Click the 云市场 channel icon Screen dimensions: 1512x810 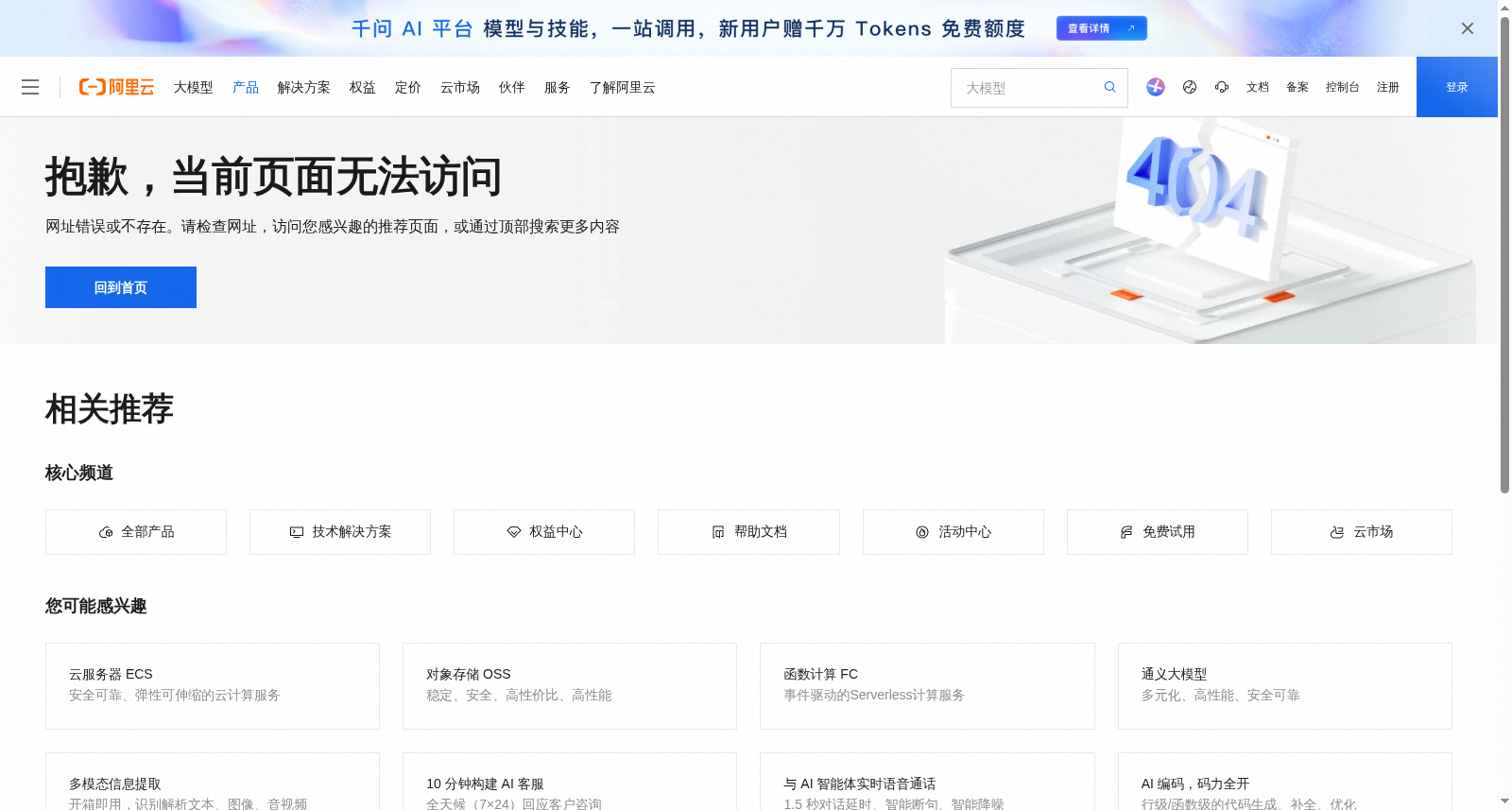(x=1337, y=532)
